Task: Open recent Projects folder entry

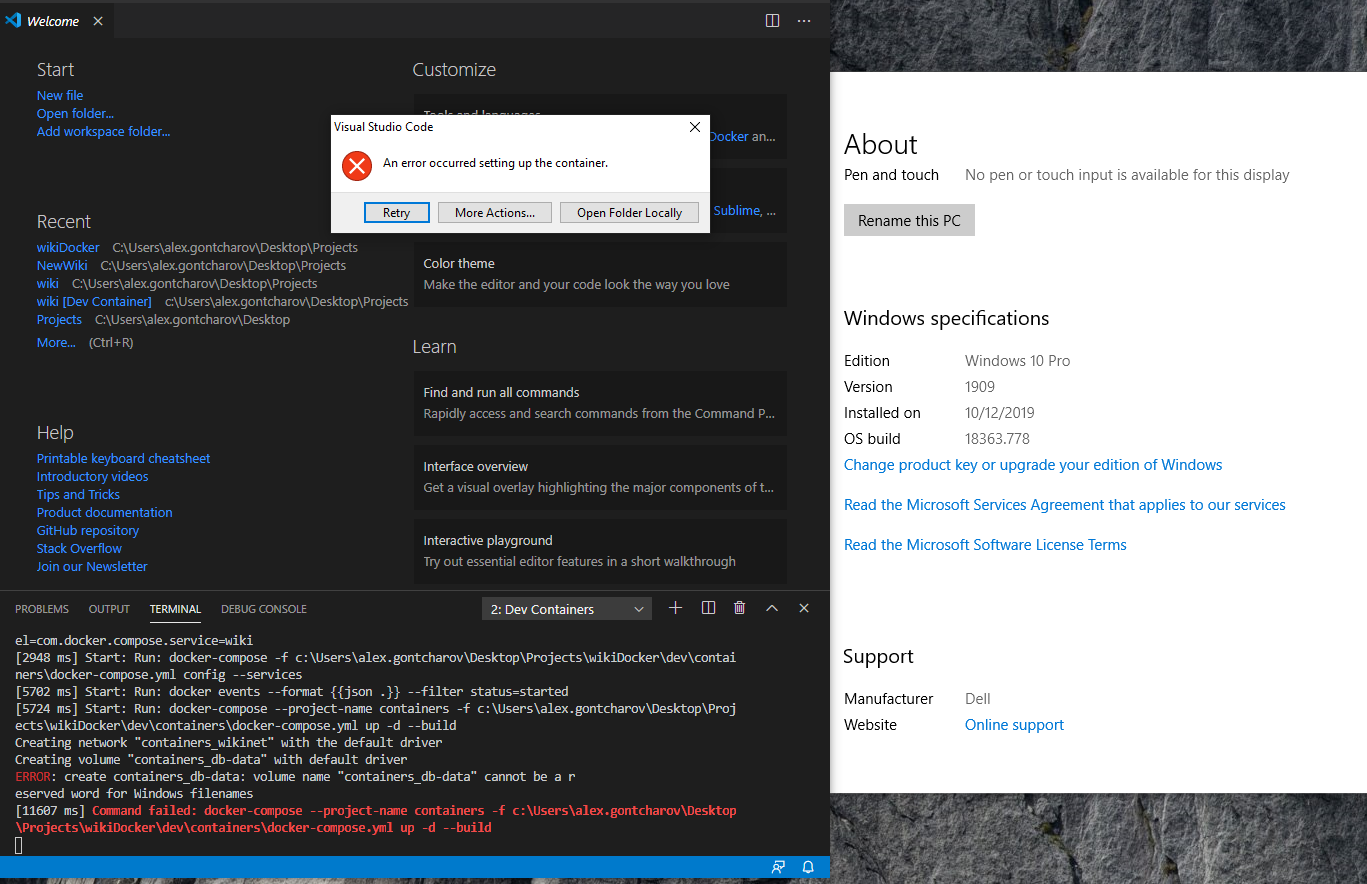Action: click(59, 320)
